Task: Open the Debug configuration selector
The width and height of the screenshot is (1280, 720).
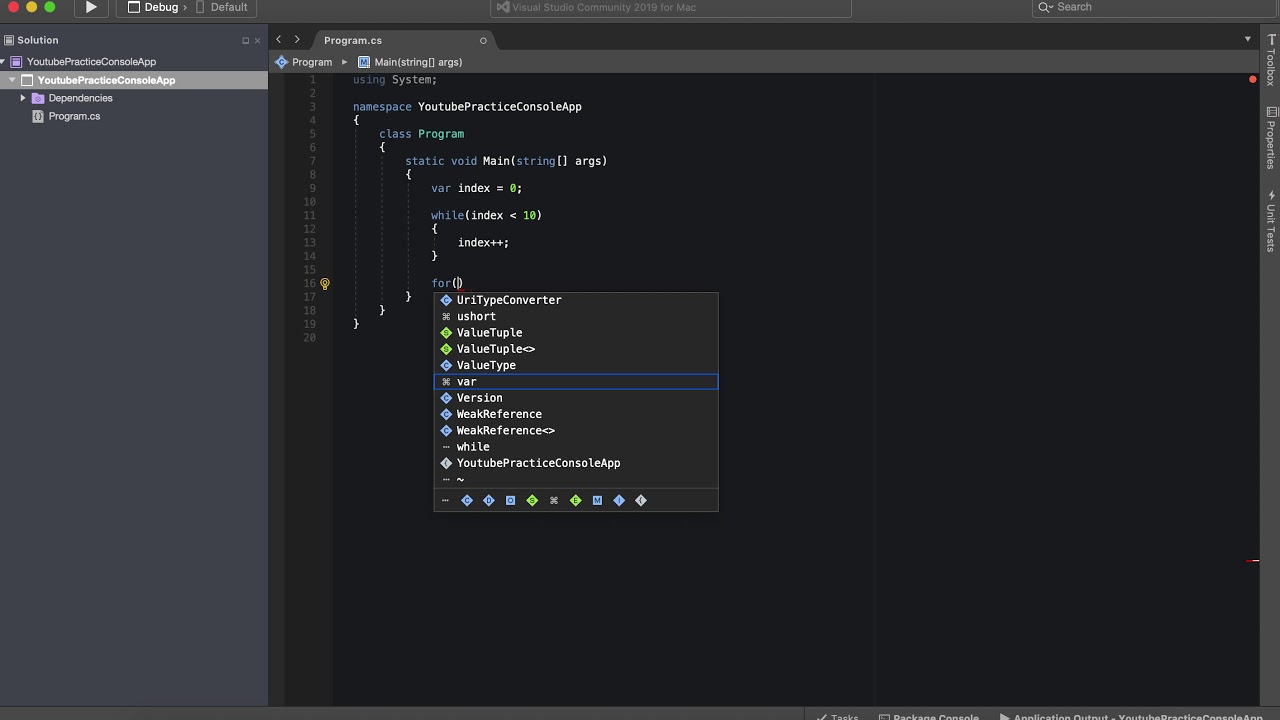Action: pos(153,7)
